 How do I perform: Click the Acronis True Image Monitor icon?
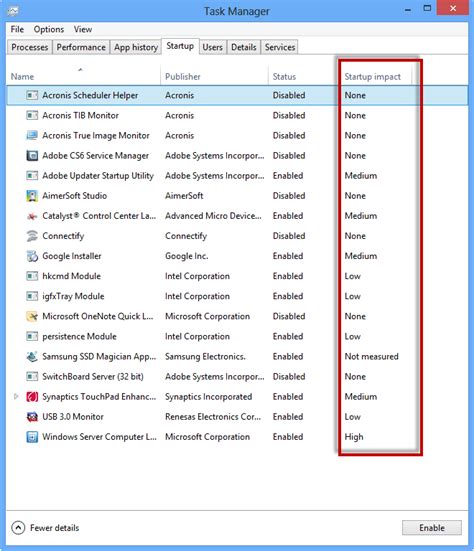32,135
